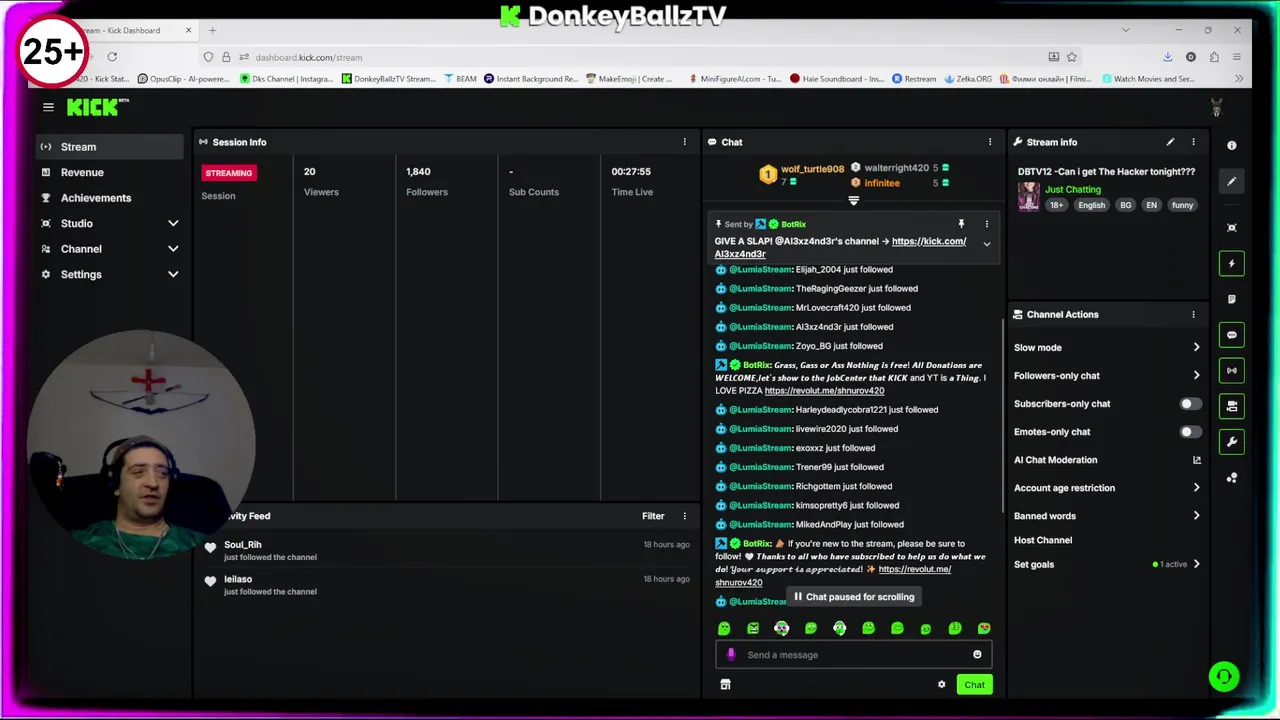
Task: Open Restream bookmark in bookmarks bar
Action: click(914, 79)
